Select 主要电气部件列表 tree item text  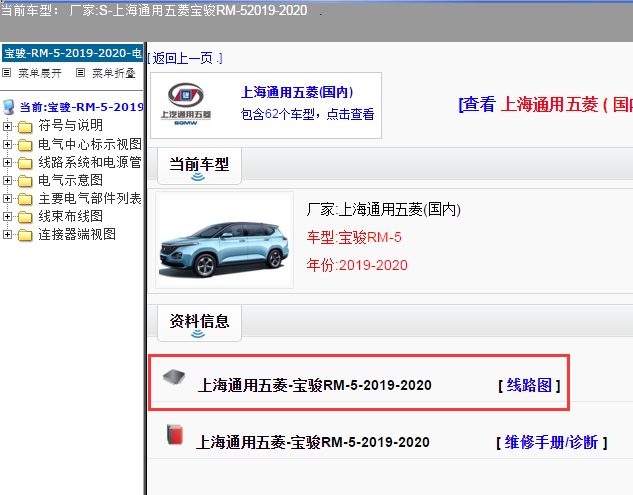tap(90, 198)
